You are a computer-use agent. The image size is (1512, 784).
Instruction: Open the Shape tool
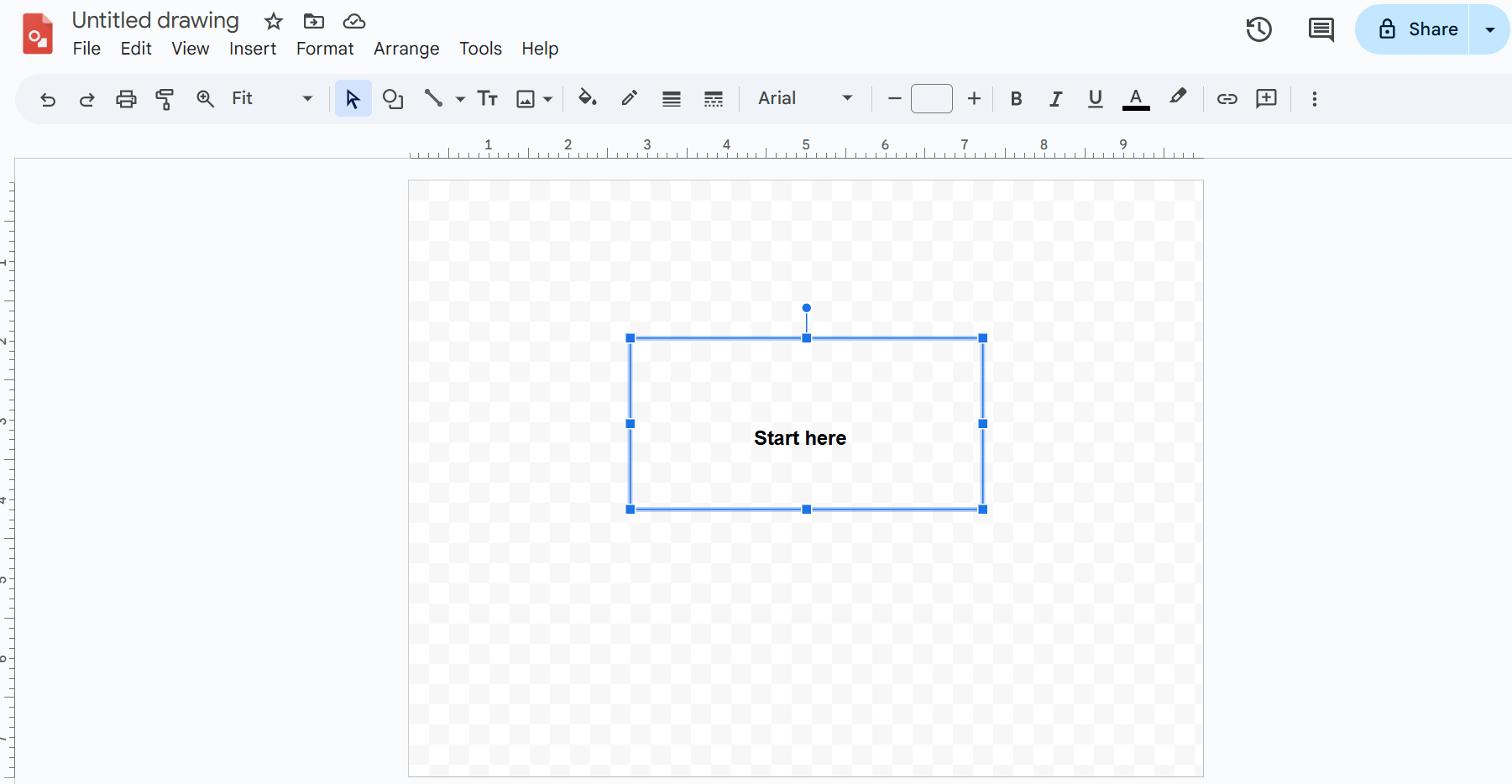(393, 99)
